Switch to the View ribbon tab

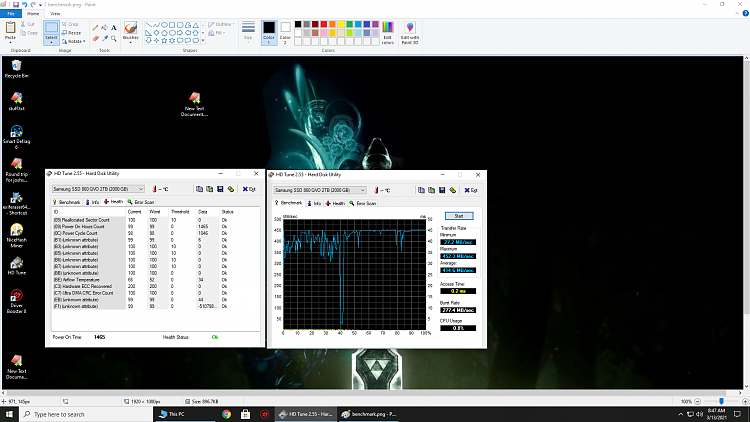(55, 14)
